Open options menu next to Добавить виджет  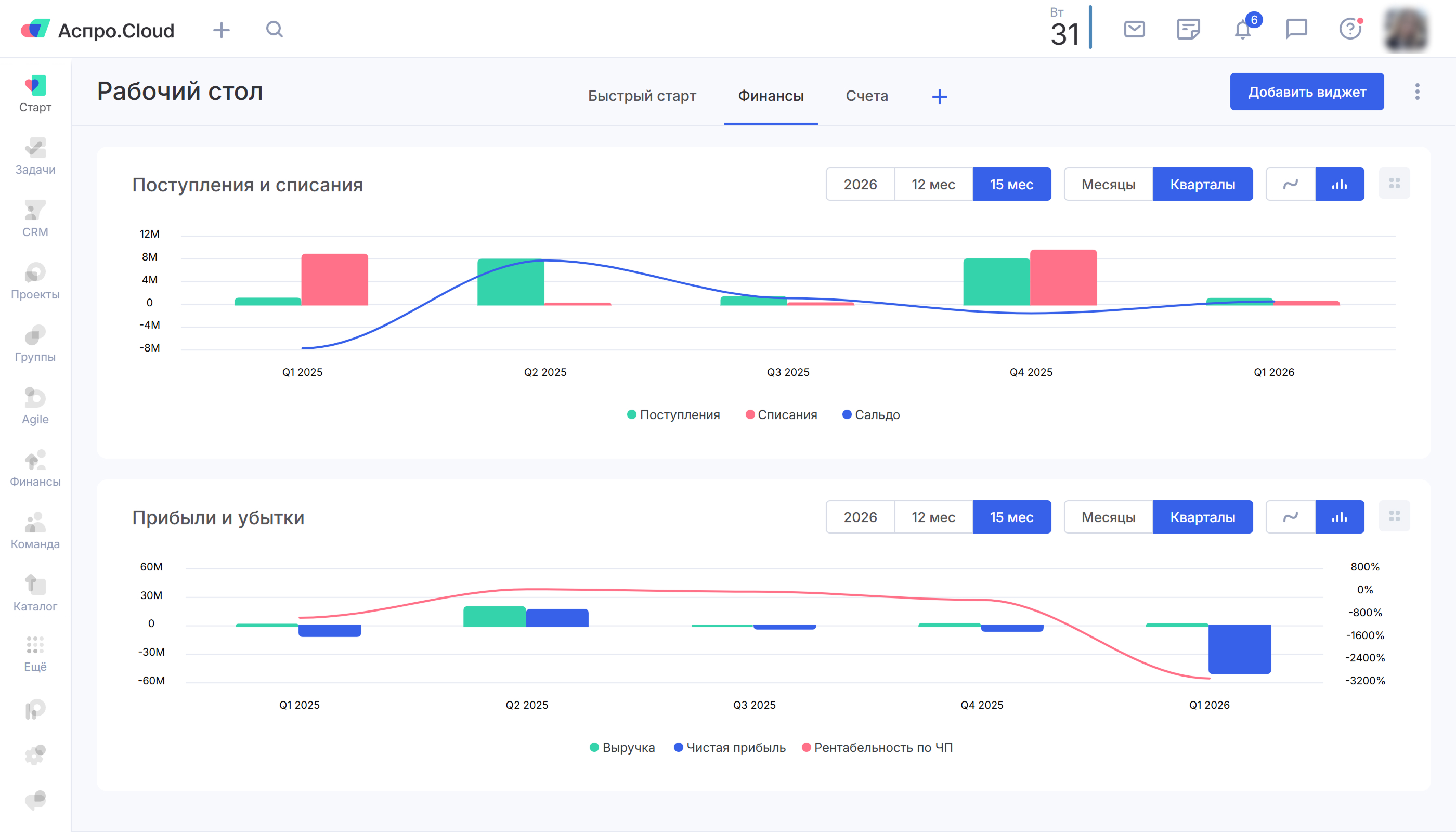(x=1417, y=92)
